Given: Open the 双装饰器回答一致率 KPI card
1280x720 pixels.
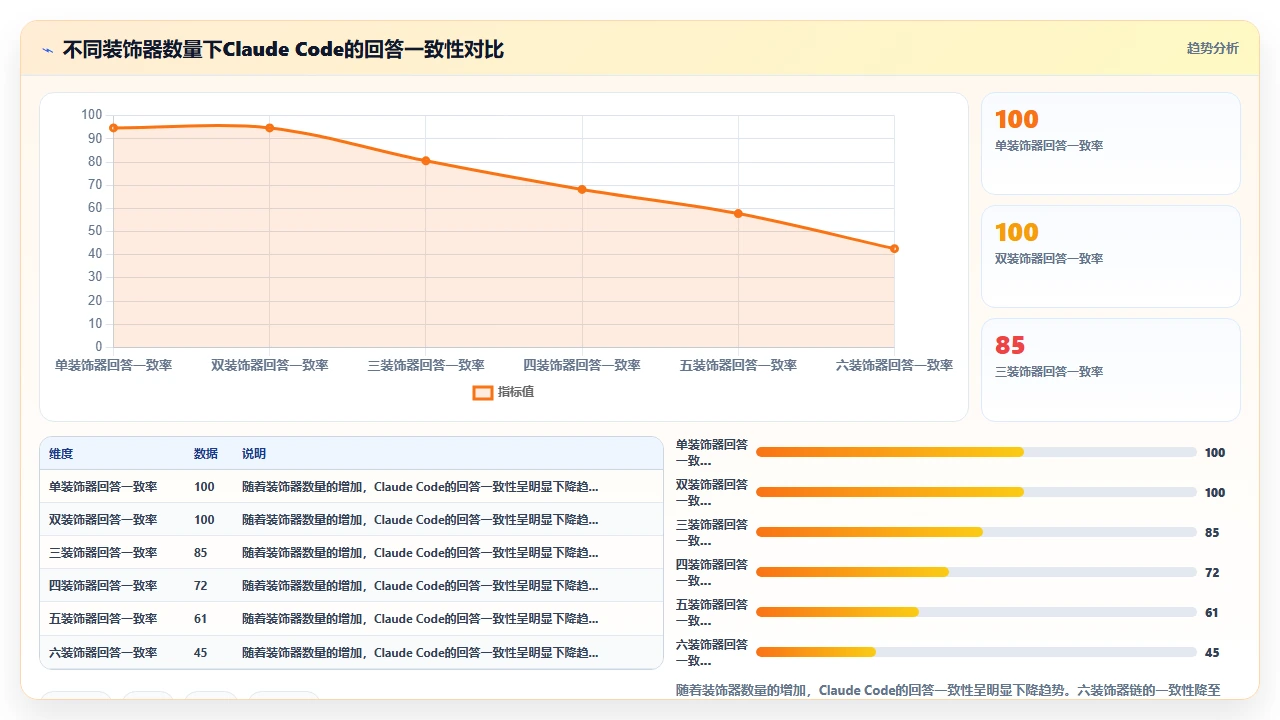Looking at the screenshot, I should point(1111,256).
